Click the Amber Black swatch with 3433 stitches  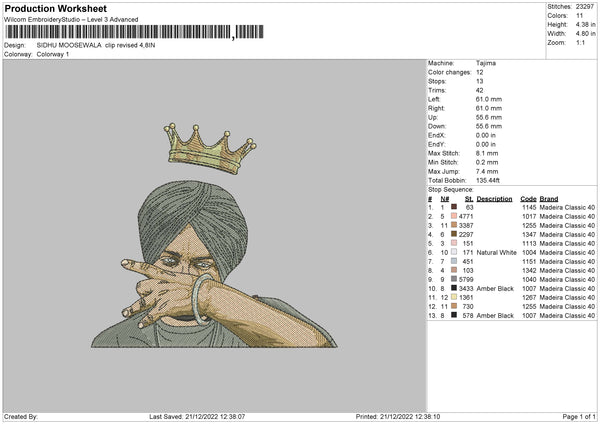454,288
